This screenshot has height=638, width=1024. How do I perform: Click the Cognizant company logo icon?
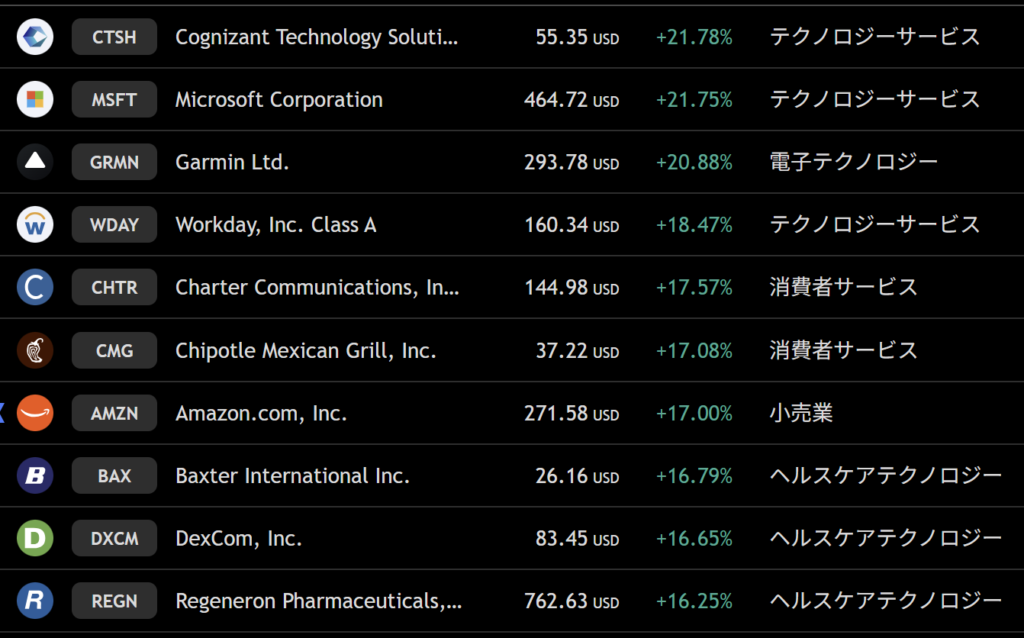(35, 37)
